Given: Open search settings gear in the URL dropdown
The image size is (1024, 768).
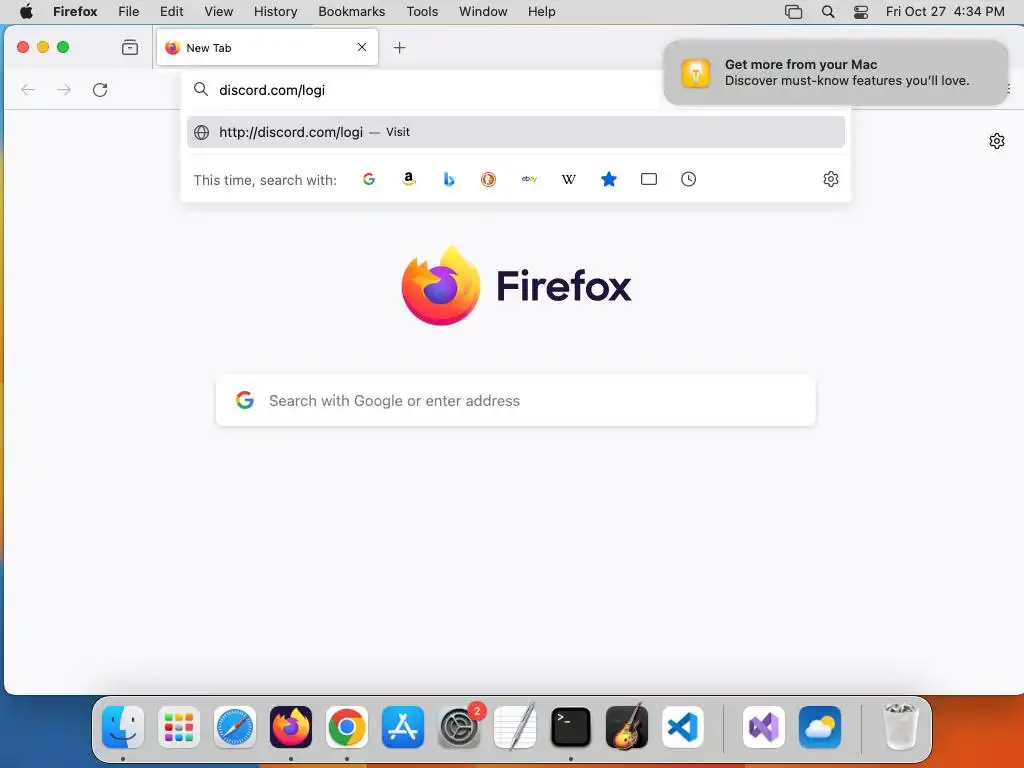Looking at the screenshot, I should (x=831, y=179).
